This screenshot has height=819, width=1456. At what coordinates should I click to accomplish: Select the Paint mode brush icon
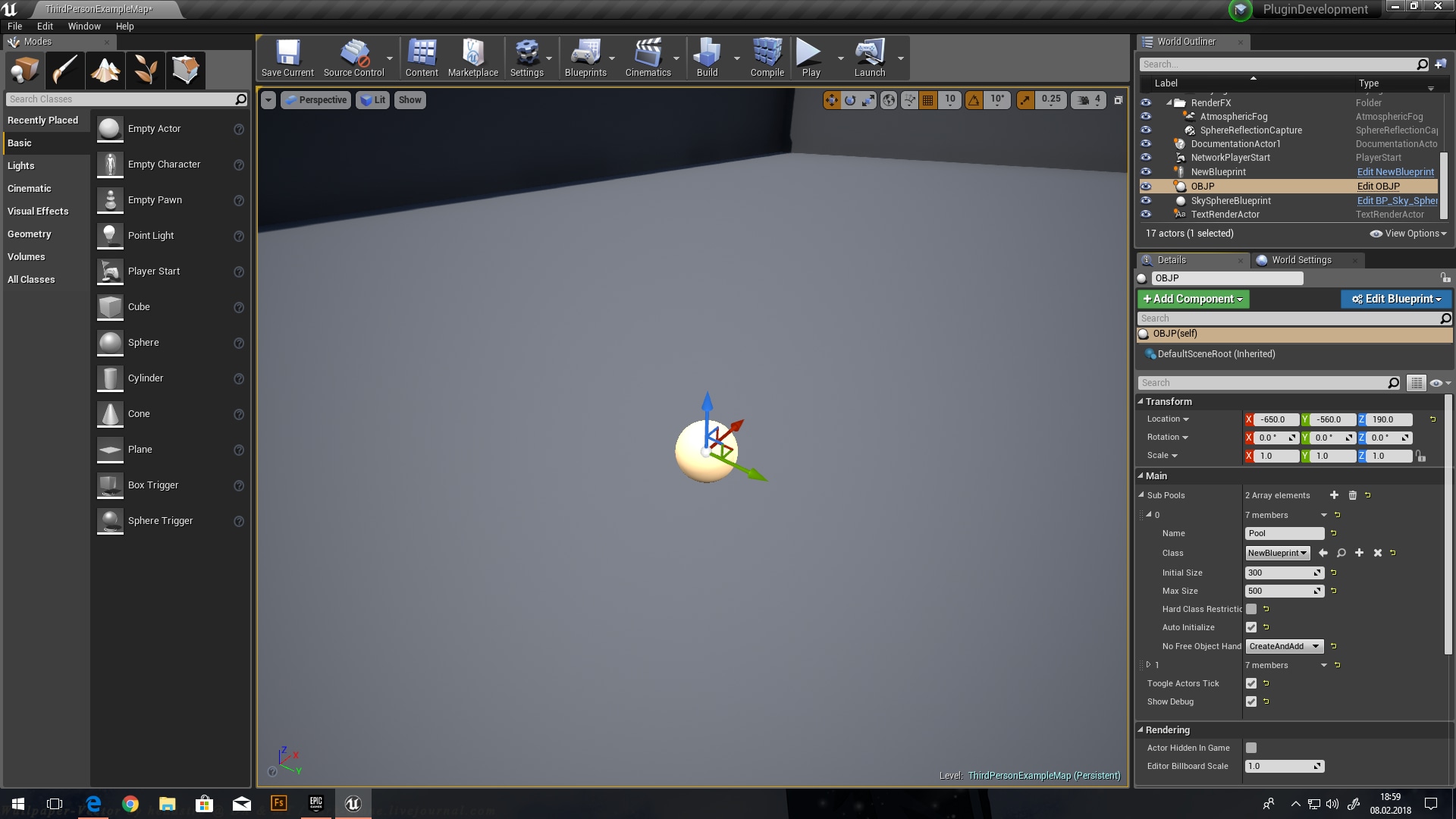65,70
